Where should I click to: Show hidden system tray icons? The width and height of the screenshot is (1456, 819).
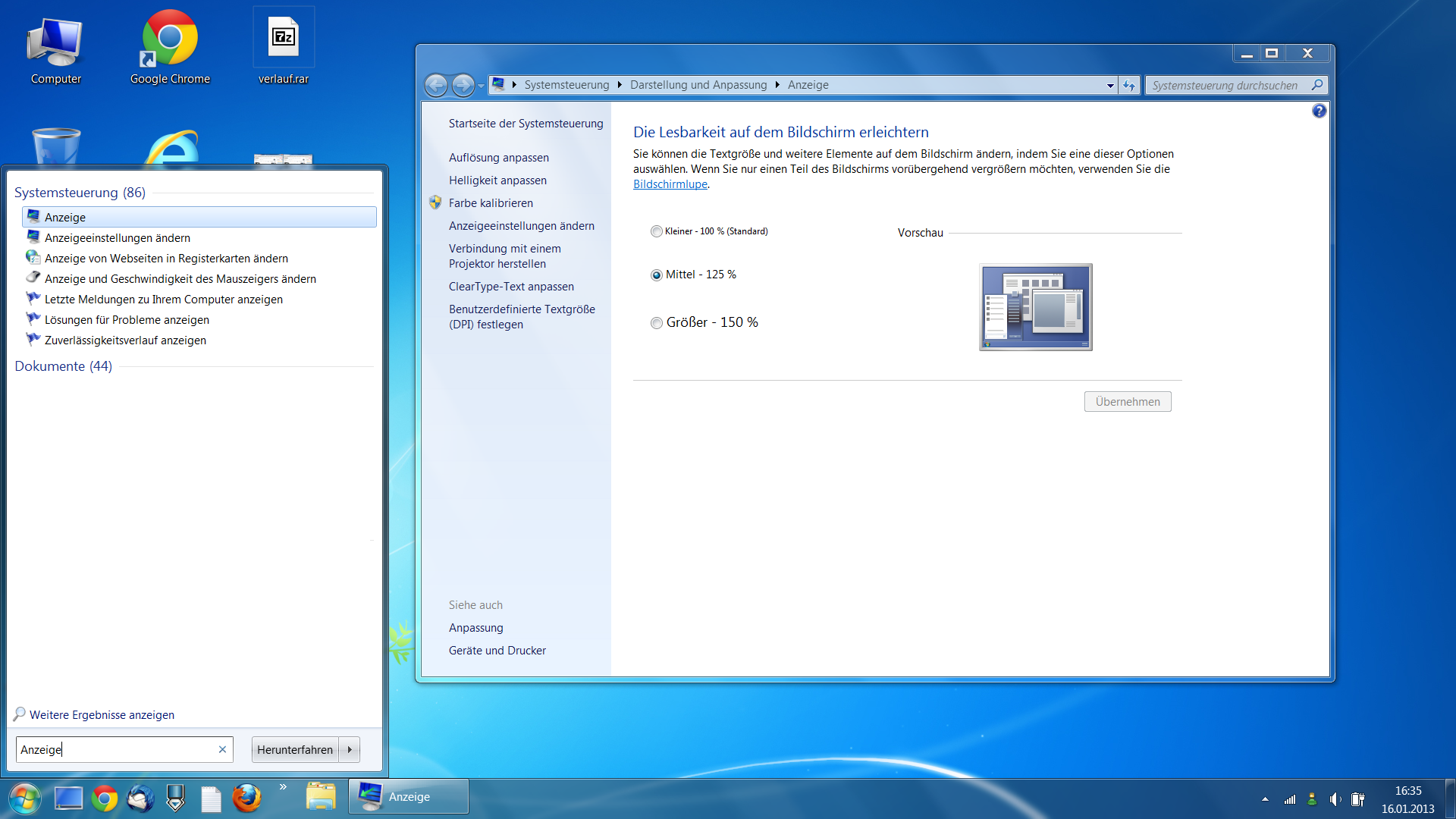tap(1265, 799)
